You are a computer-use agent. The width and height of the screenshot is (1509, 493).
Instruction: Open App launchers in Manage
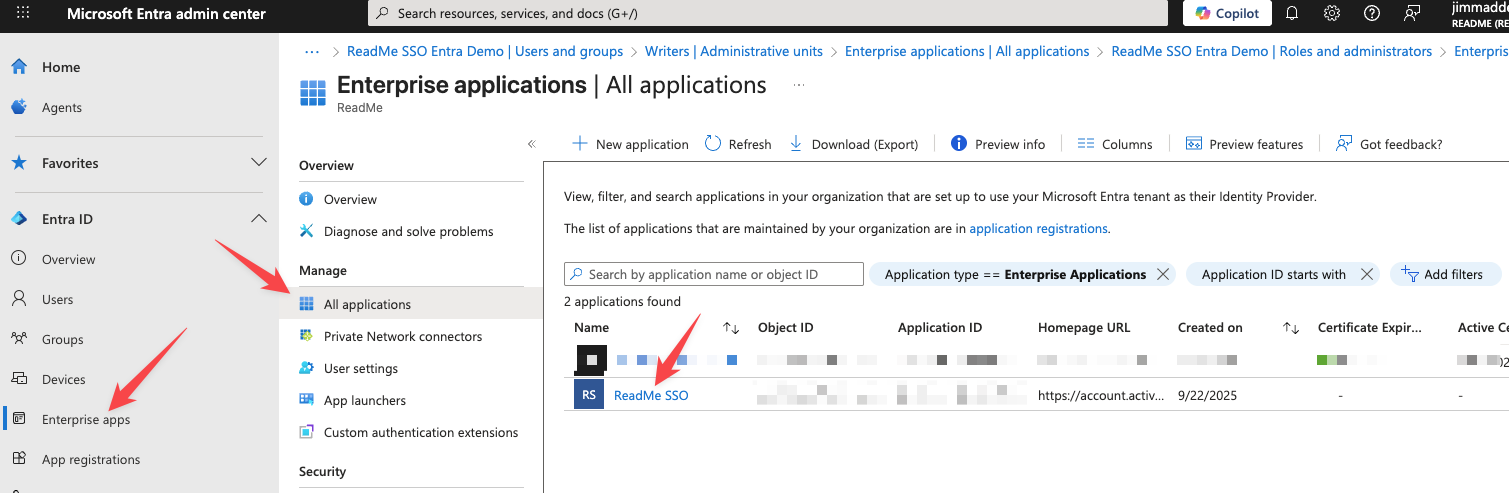tap(365, 400)
